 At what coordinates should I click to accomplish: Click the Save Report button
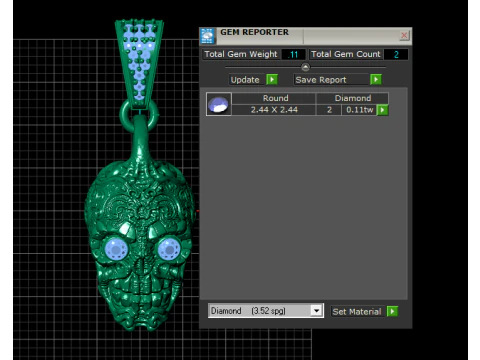pos(331,80)
